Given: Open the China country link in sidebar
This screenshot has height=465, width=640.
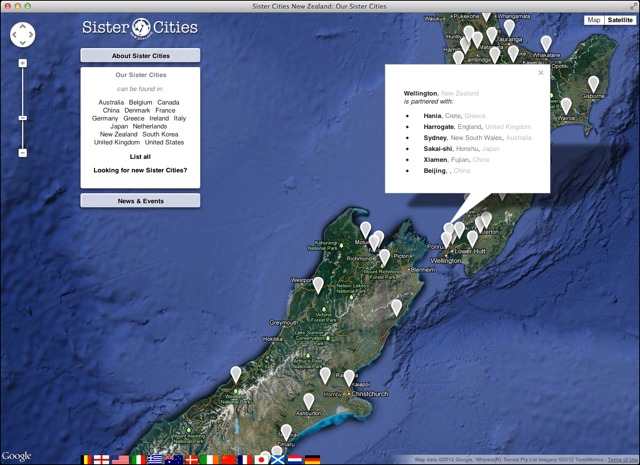Looking at the screenshot, I should 111,110.
